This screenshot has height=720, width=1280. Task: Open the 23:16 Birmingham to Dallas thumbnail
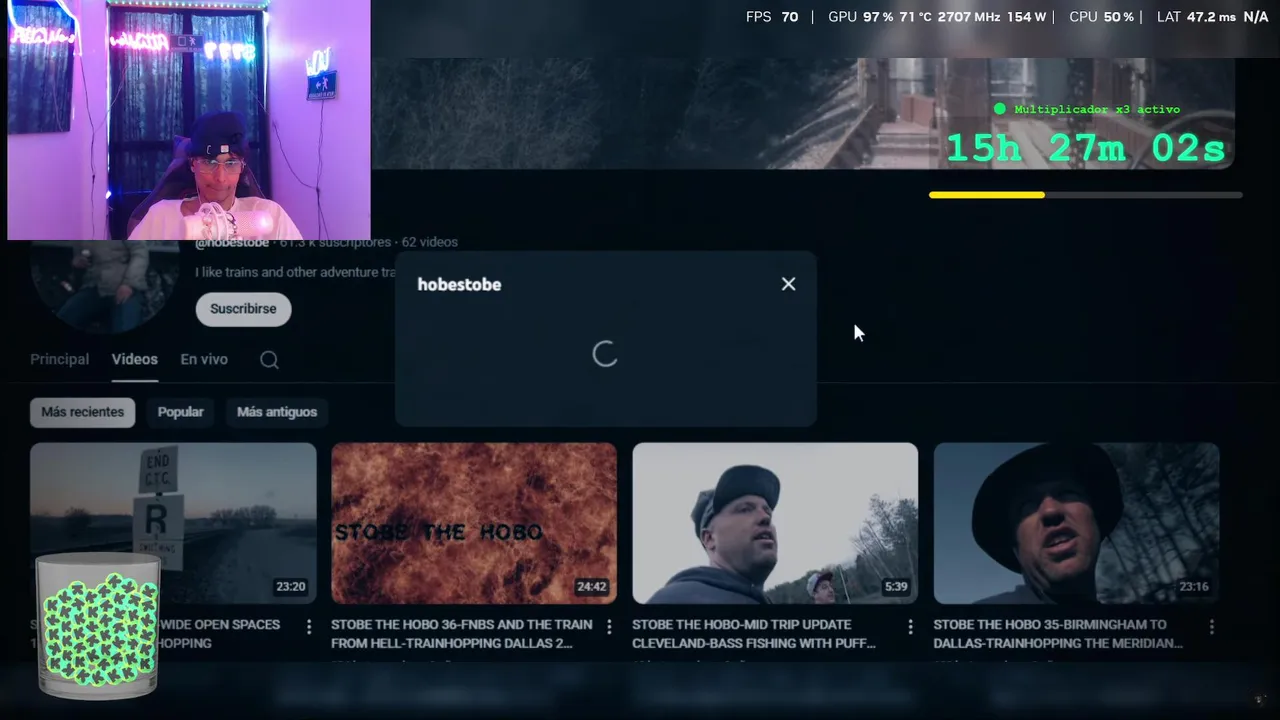click(1076, 523)
